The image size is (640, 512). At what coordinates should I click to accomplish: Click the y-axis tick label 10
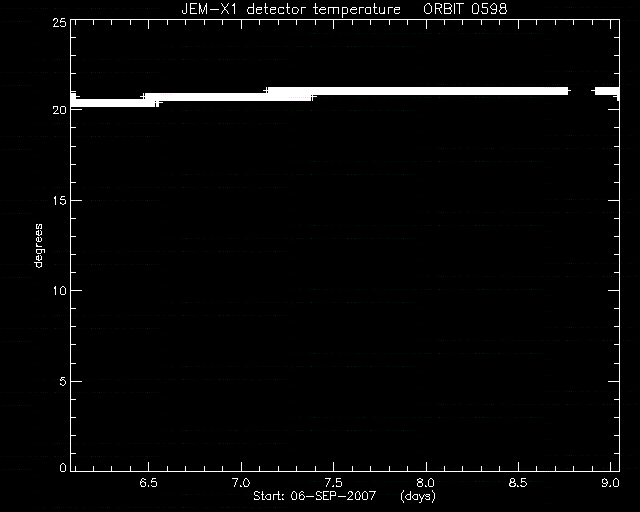pos(60,291)
